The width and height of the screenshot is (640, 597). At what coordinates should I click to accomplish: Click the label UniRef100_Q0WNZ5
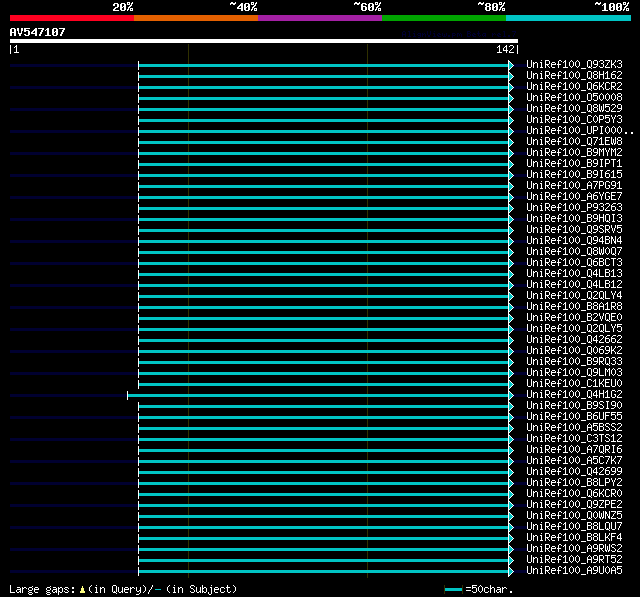pos(574,516)
